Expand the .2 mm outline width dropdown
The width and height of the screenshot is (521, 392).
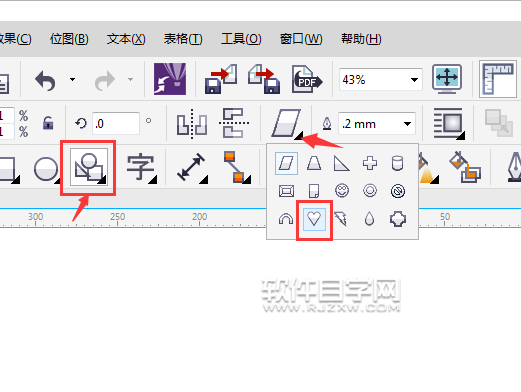tap(407, 124)
